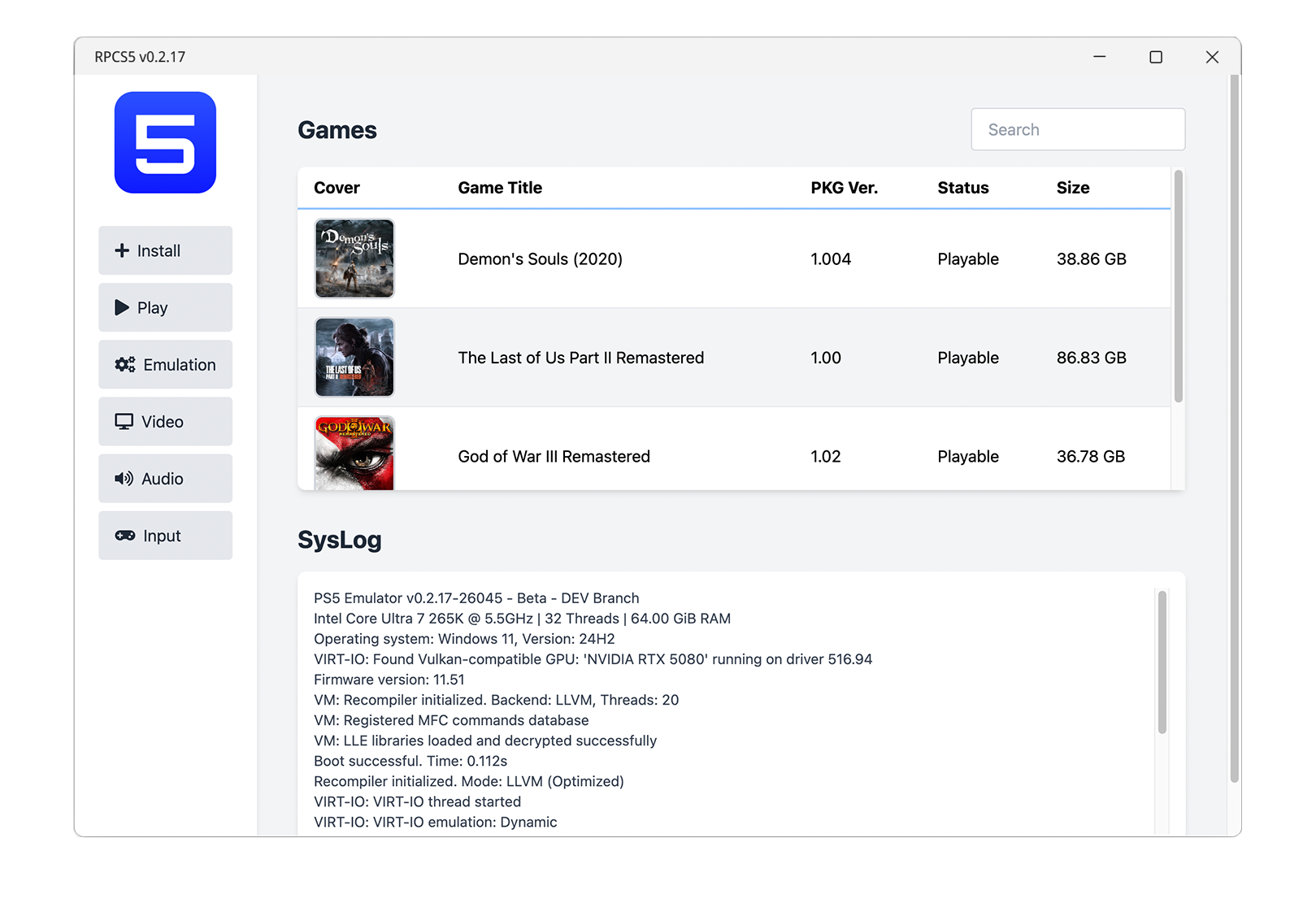This screenshot has width=1316, height=912.
Task: Select the Video settings monitor icon
Action: (x=123, y=421)
